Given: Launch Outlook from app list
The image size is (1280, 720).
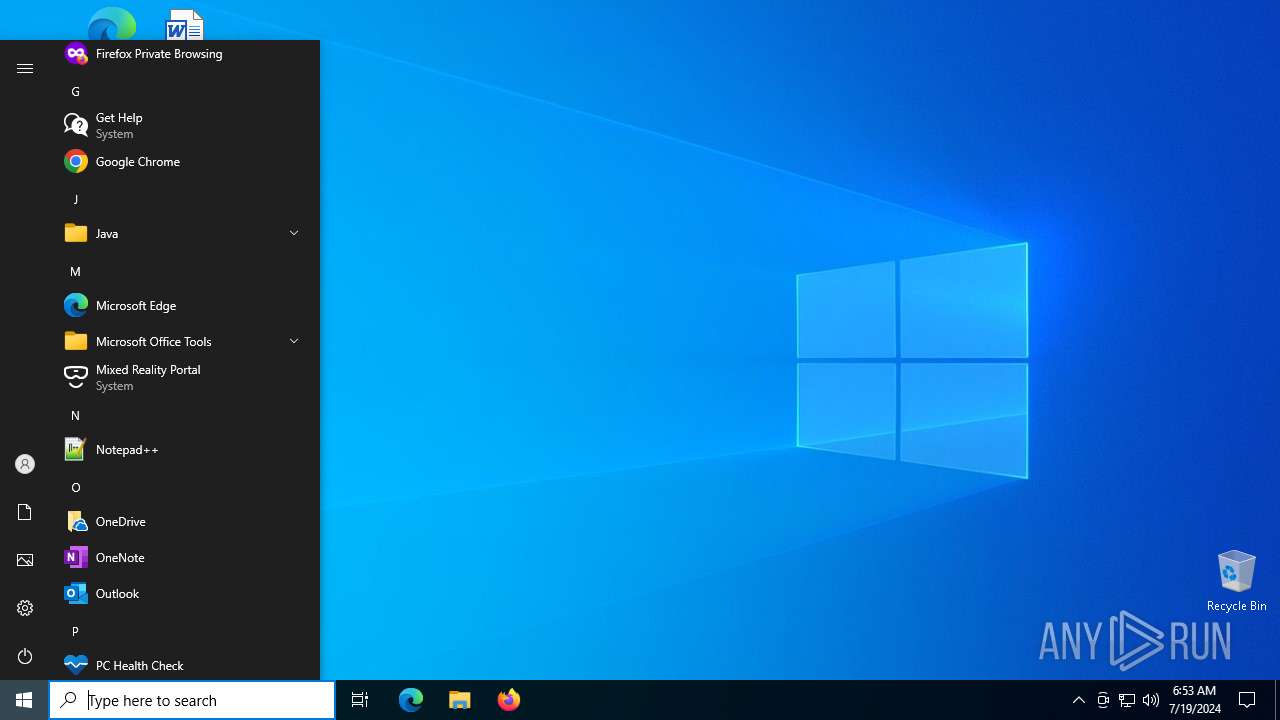Looking at the screenshot, I should click(x=185, y=593).
